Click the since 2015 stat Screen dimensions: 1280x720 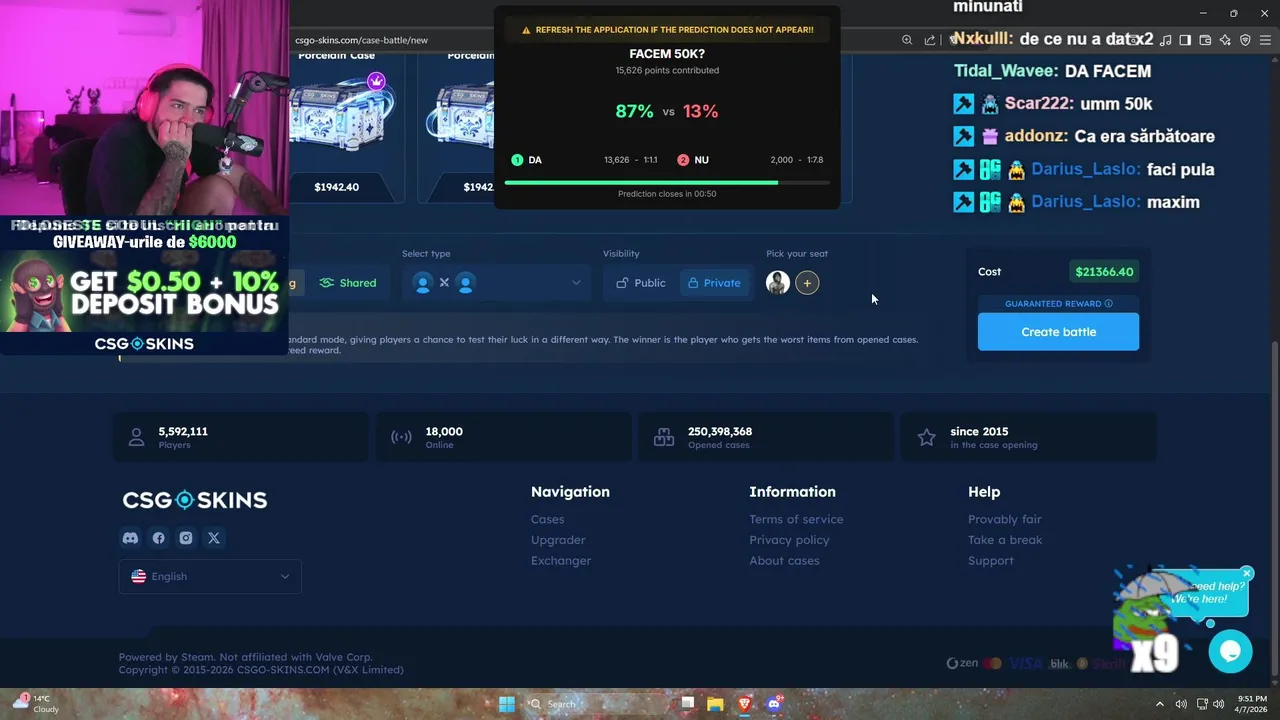(1028, 437)
